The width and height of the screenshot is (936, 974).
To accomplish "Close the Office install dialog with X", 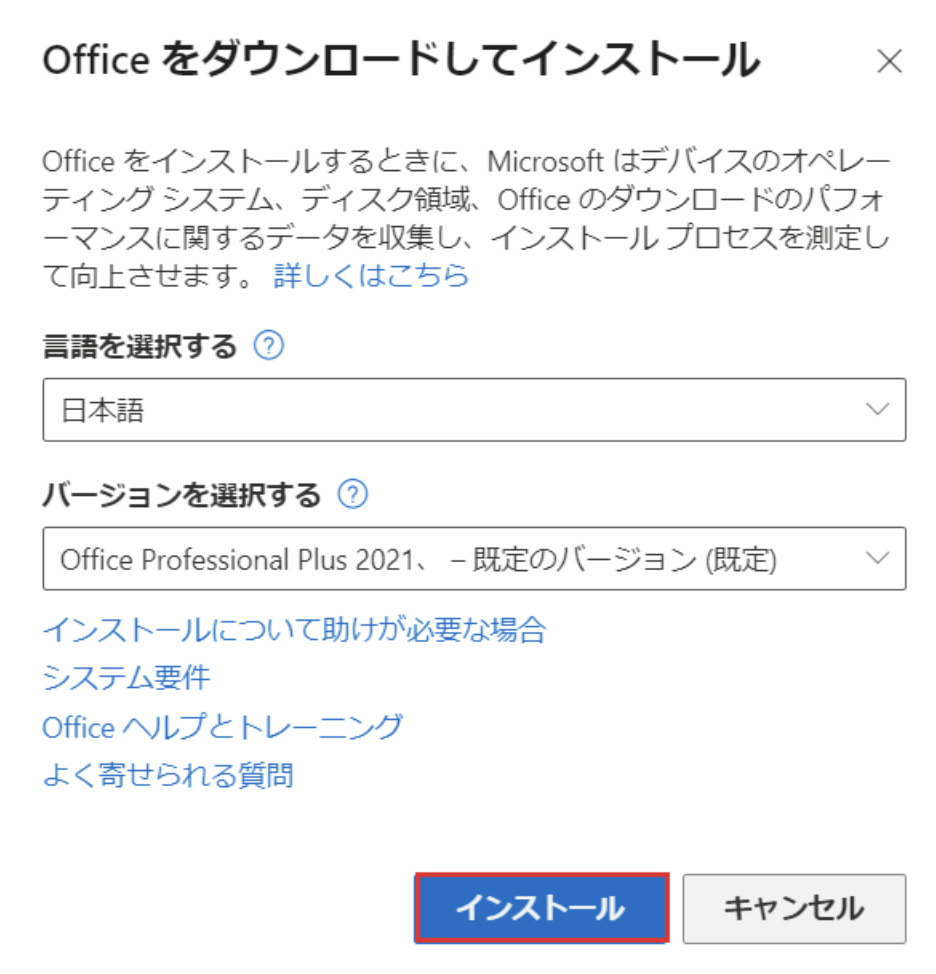I will click(x=889, y=62).
